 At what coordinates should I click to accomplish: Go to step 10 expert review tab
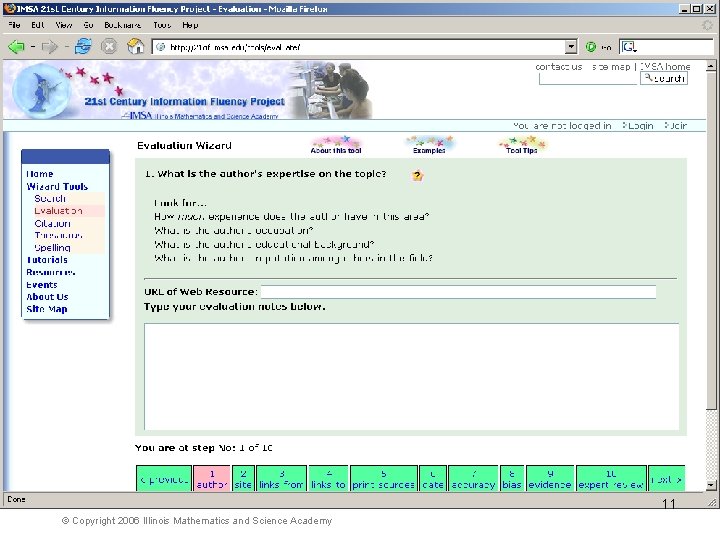point(611,479)
